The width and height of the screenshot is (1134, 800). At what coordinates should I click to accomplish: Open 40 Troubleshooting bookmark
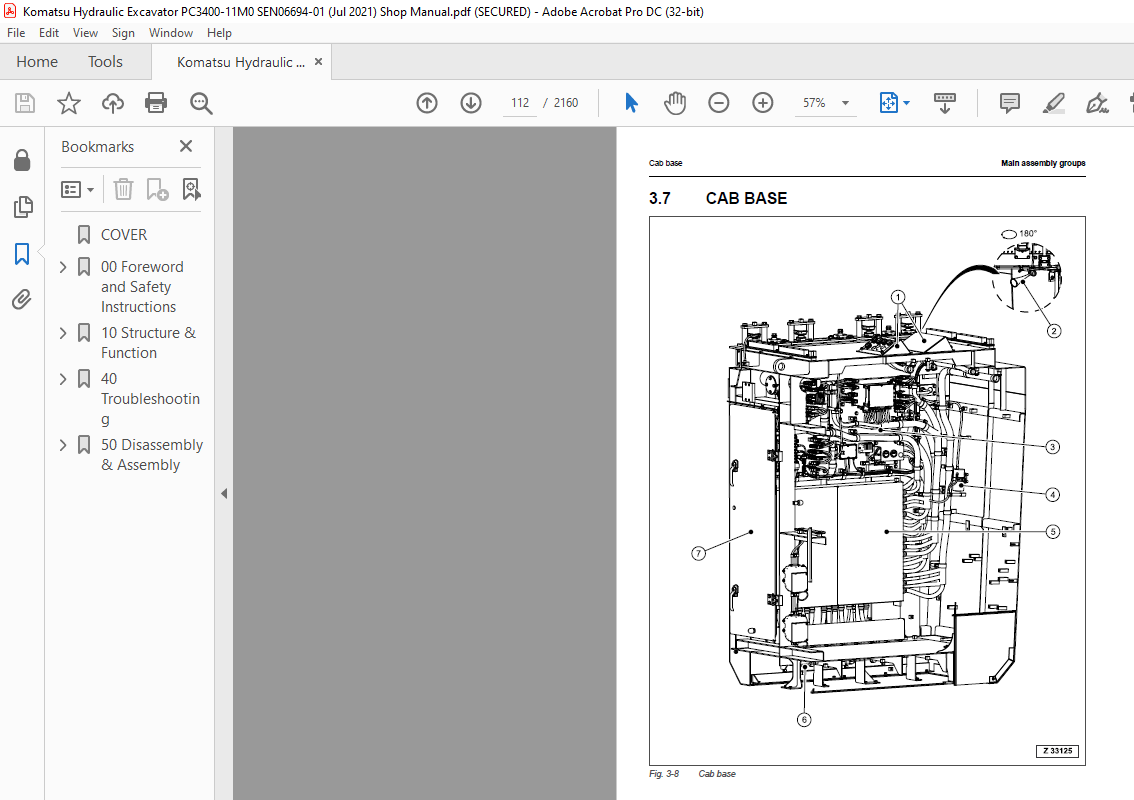150,399
